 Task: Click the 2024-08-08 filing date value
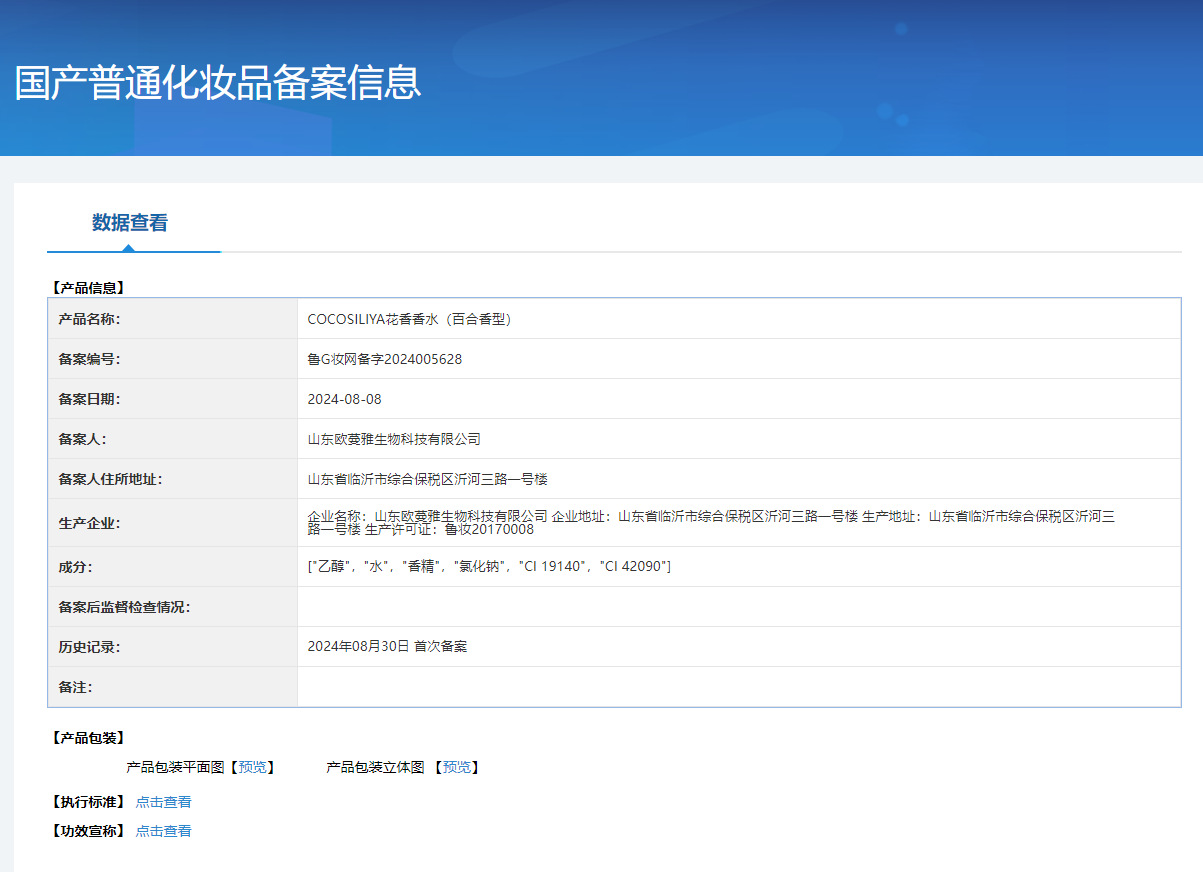344,399
